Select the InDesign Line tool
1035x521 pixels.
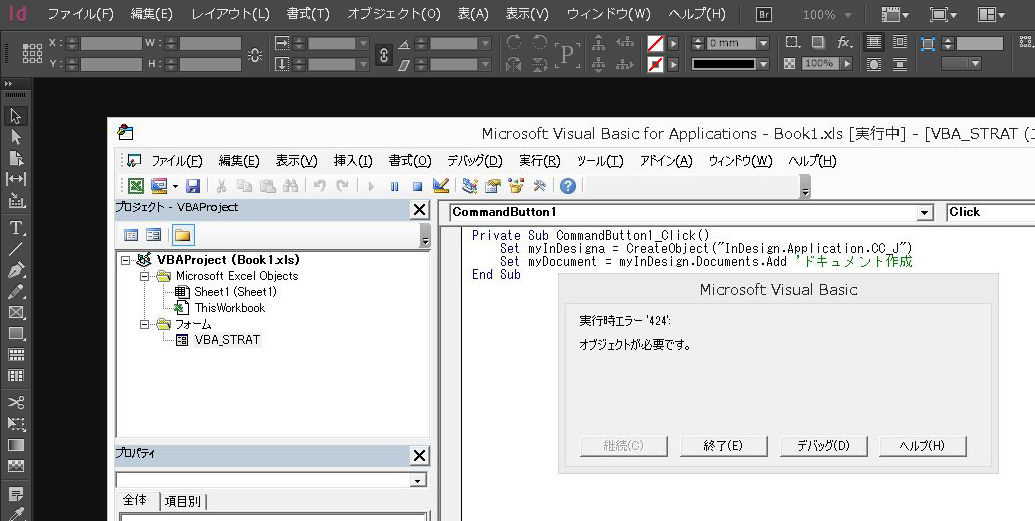(x=16, y=249)
